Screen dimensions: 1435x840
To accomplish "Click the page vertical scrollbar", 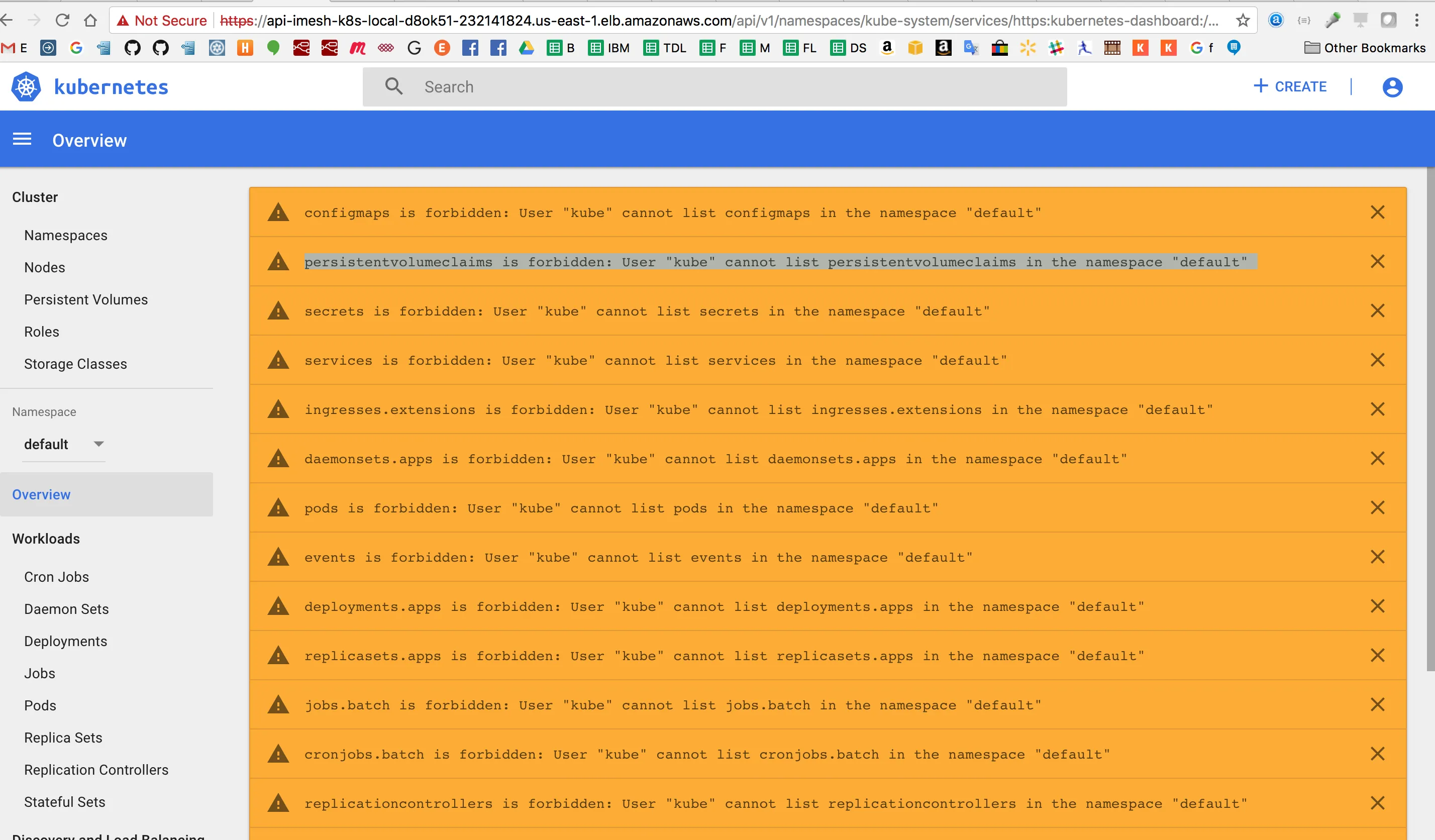I will pyautogui.click(x=1430, y=419).
